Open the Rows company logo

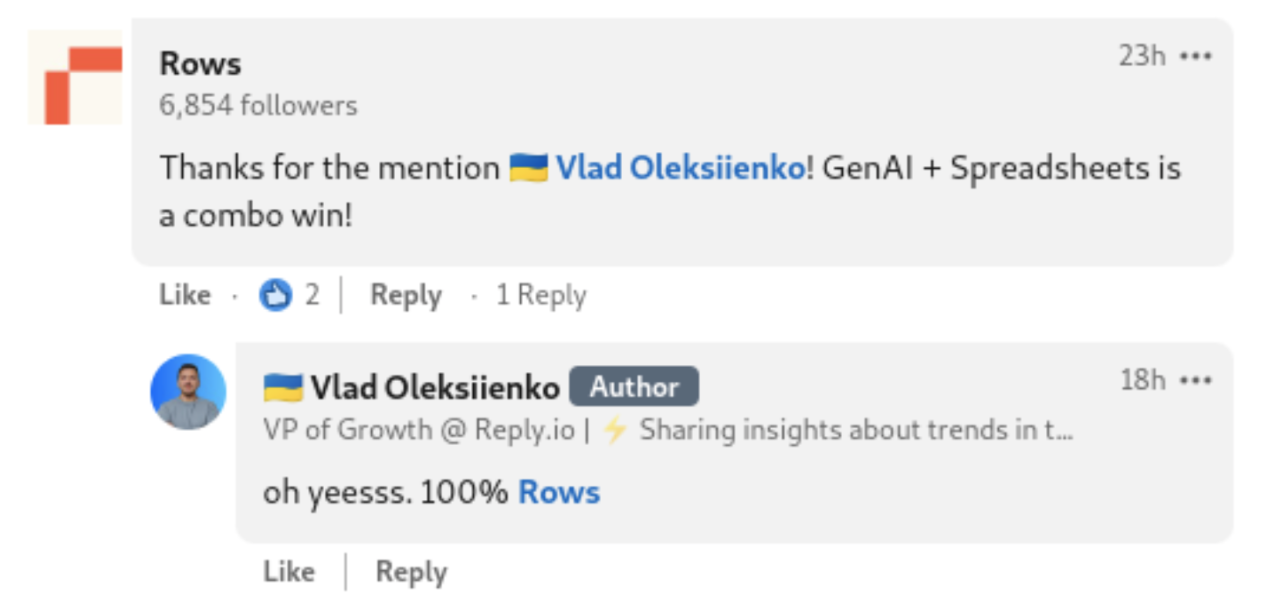(75, 78)
